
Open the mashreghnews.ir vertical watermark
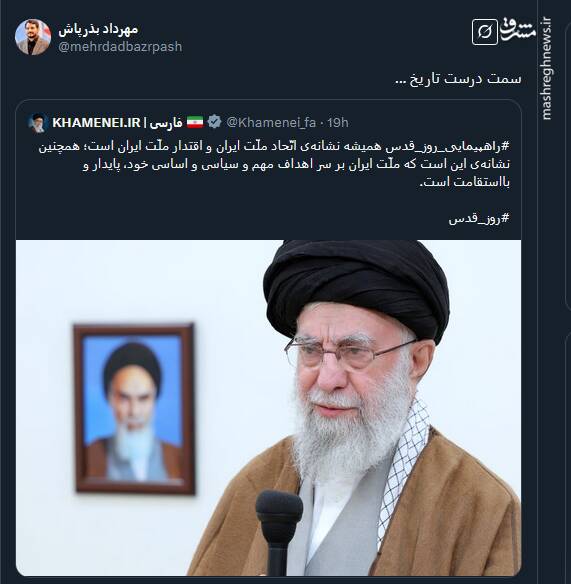[x=546, y=69]
